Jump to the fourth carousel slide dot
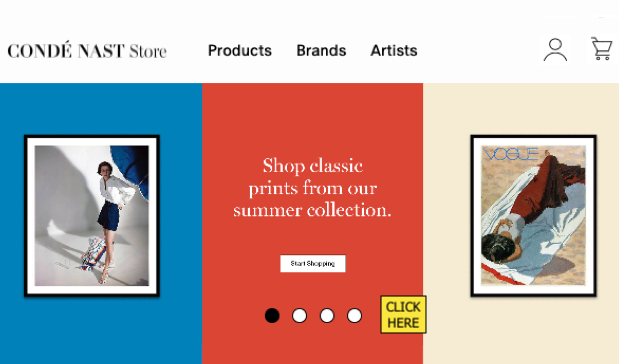This screenshot has height=364, width=619. tap(355, 315)
